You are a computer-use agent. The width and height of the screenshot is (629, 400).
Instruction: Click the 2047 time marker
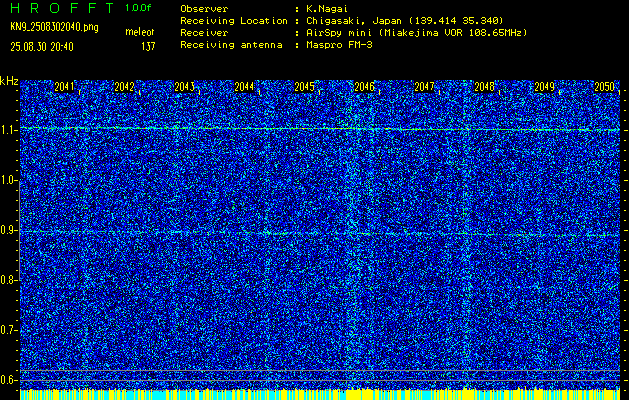click(424, 87)
